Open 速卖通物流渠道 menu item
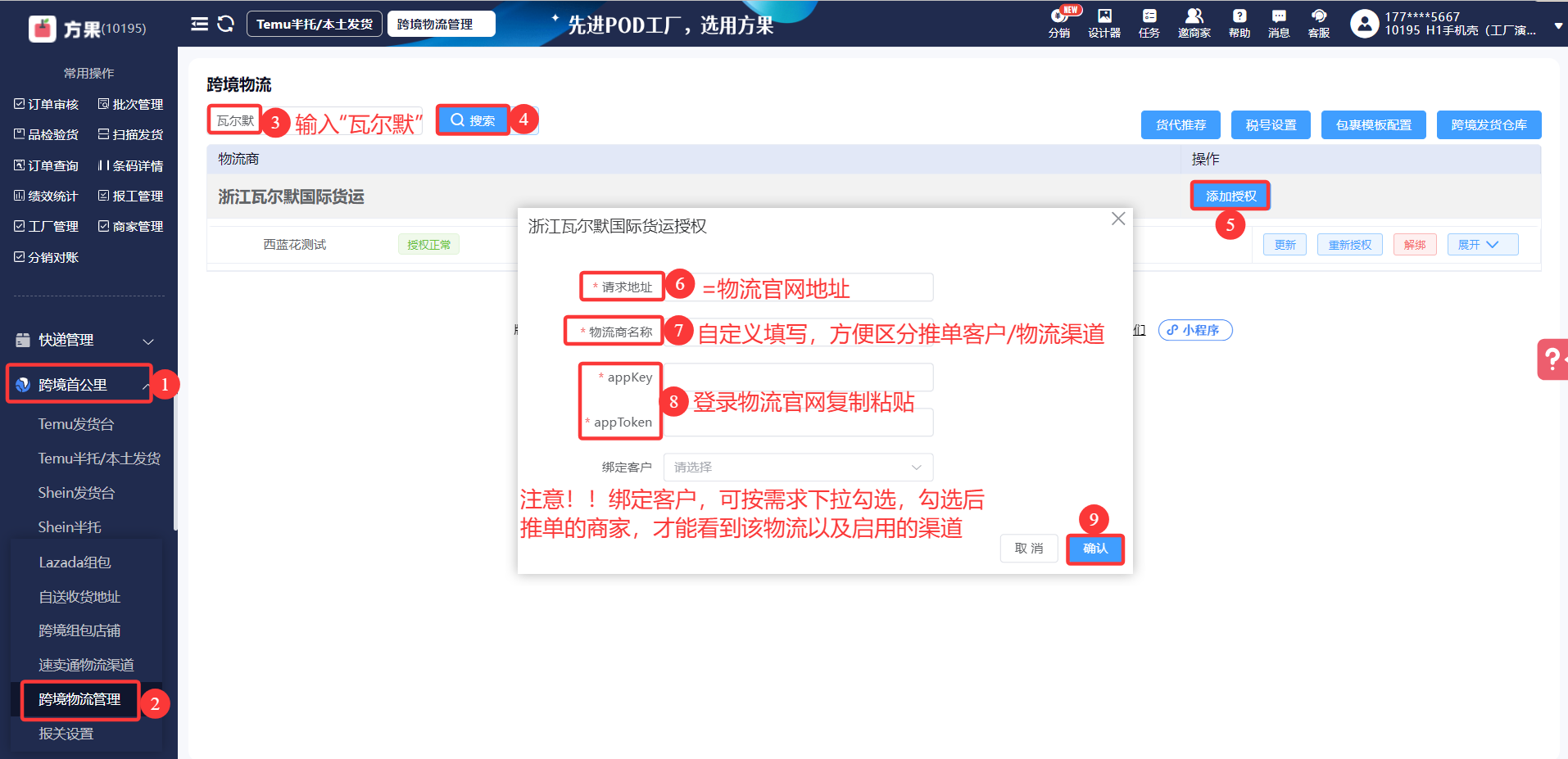 (x=86, y=665)
